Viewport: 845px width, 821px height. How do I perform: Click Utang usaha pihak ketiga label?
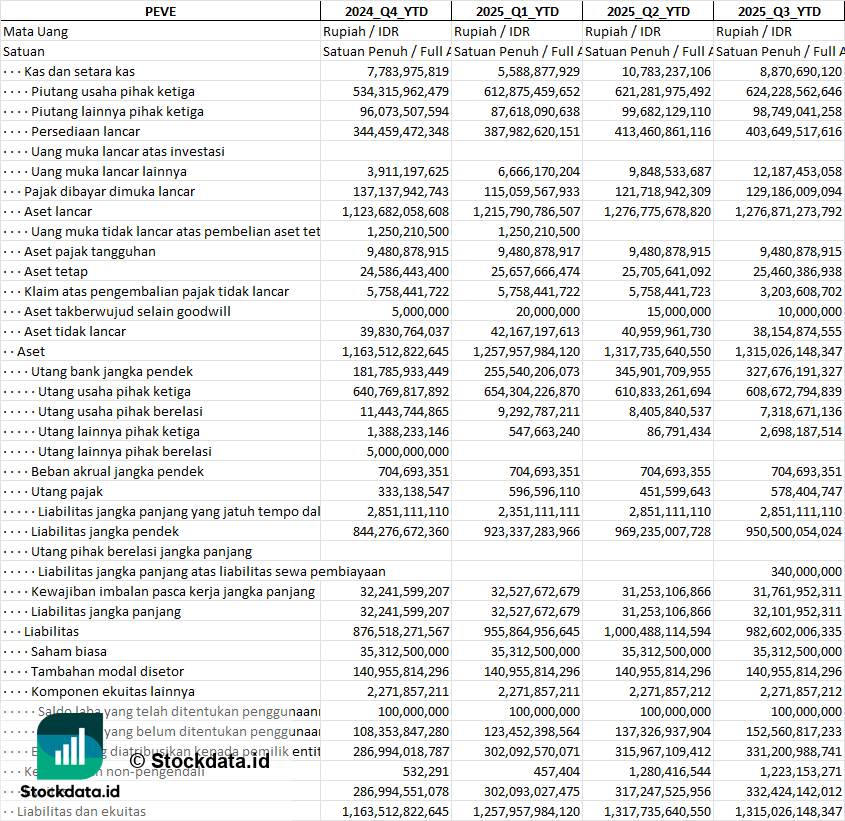(114, 391)
